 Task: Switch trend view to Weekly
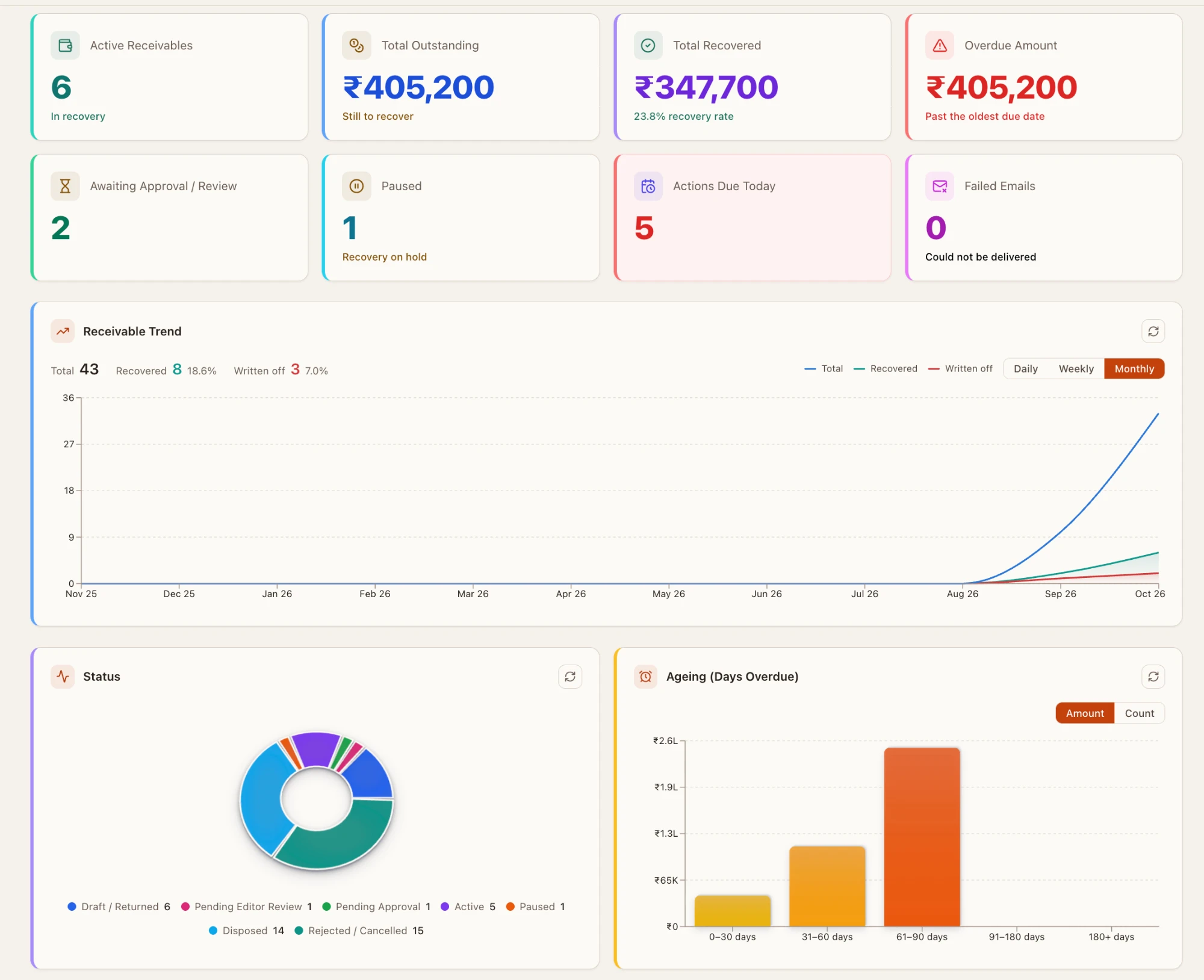point(1076,368)
